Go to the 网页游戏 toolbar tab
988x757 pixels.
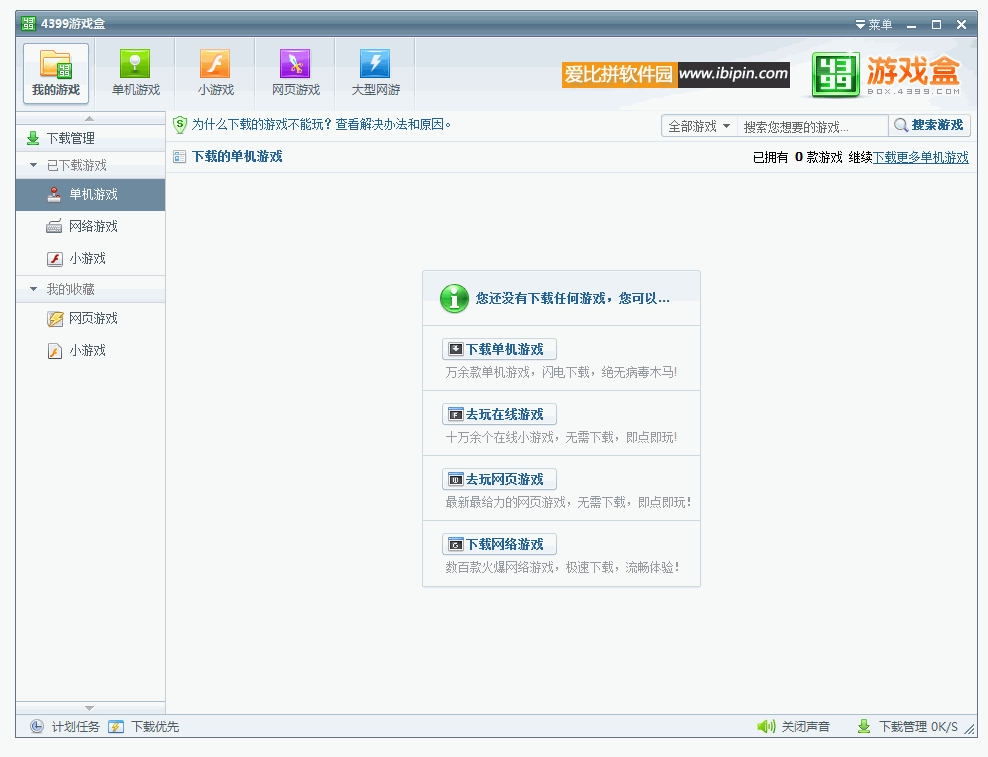coord(296,73)
